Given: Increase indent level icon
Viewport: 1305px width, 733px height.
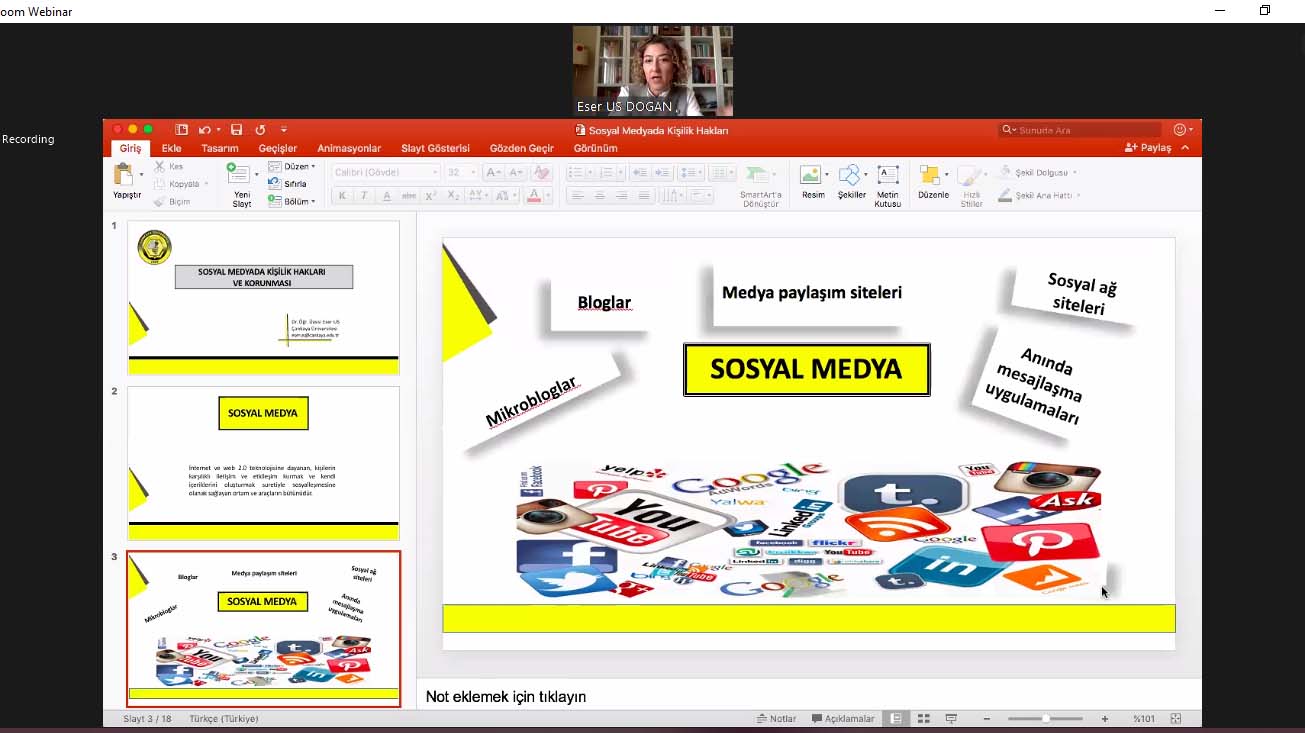Looking at the screenshot, I should [x=662, y=172].
